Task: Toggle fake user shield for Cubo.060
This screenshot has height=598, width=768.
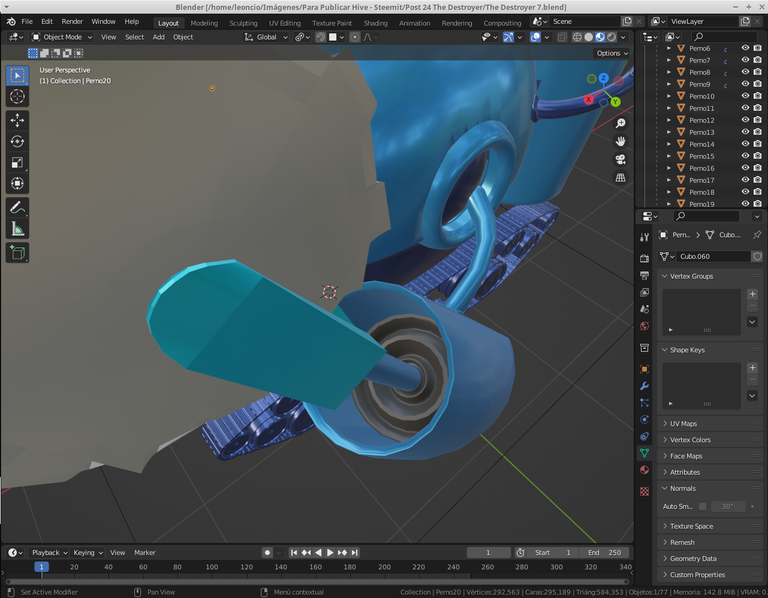Action: tap(757, 256)
